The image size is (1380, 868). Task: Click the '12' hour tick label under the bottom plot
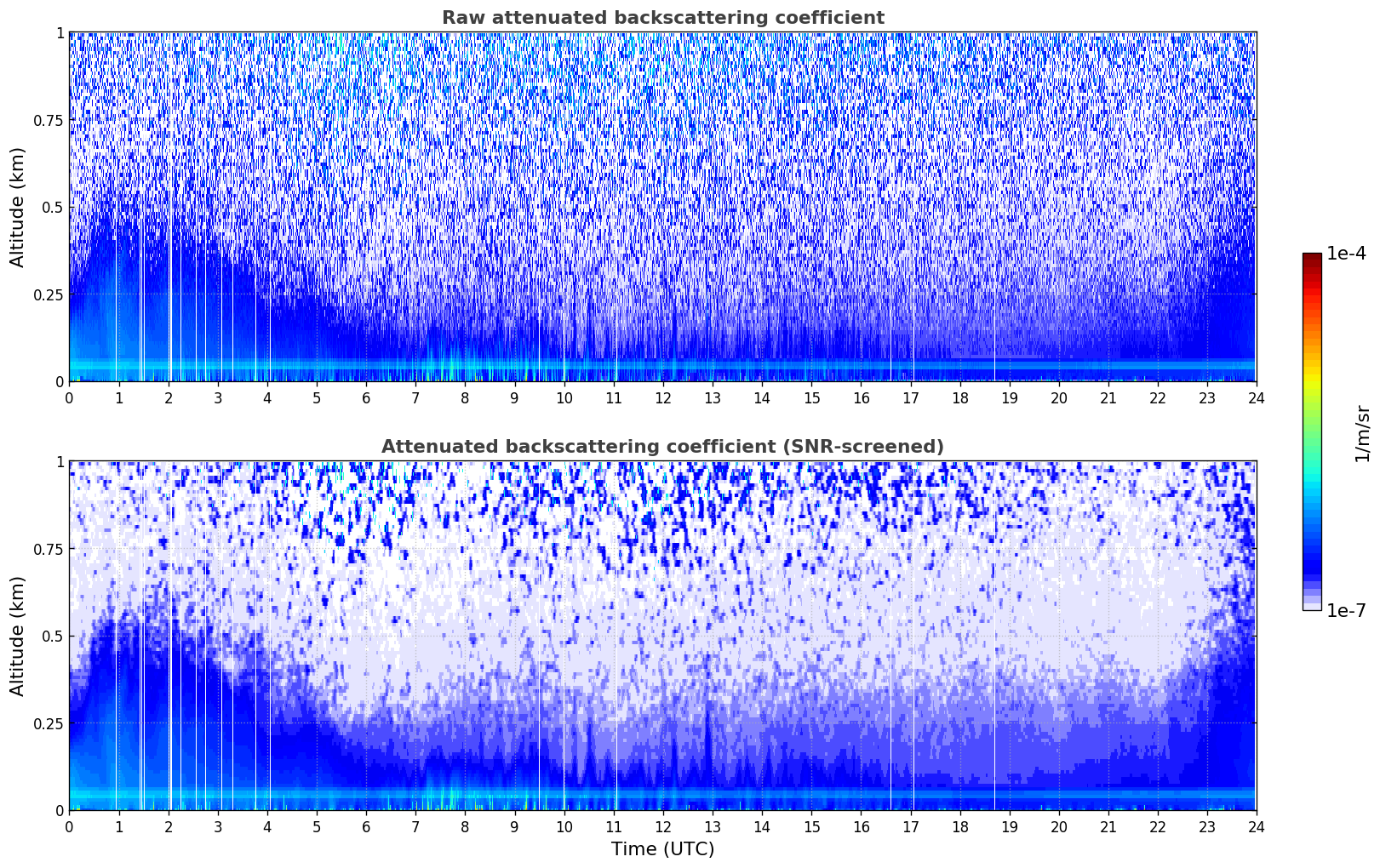pyautogui.click(x=662, y=827)
